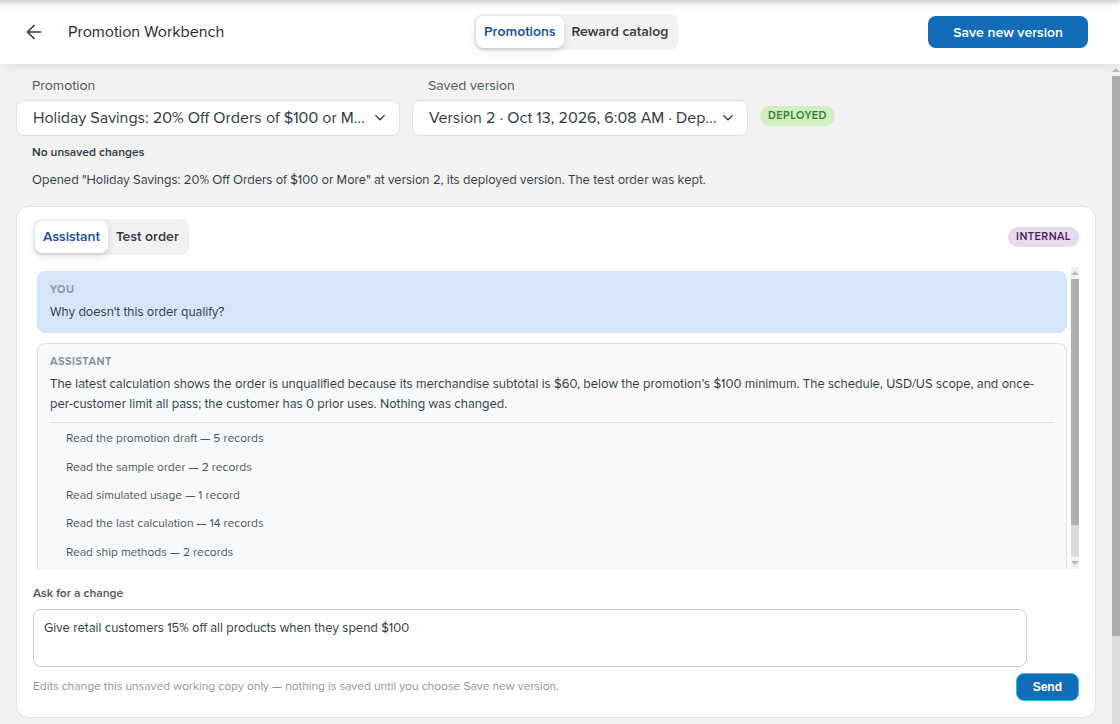Open the Promotion dropdown

(208, 118)
